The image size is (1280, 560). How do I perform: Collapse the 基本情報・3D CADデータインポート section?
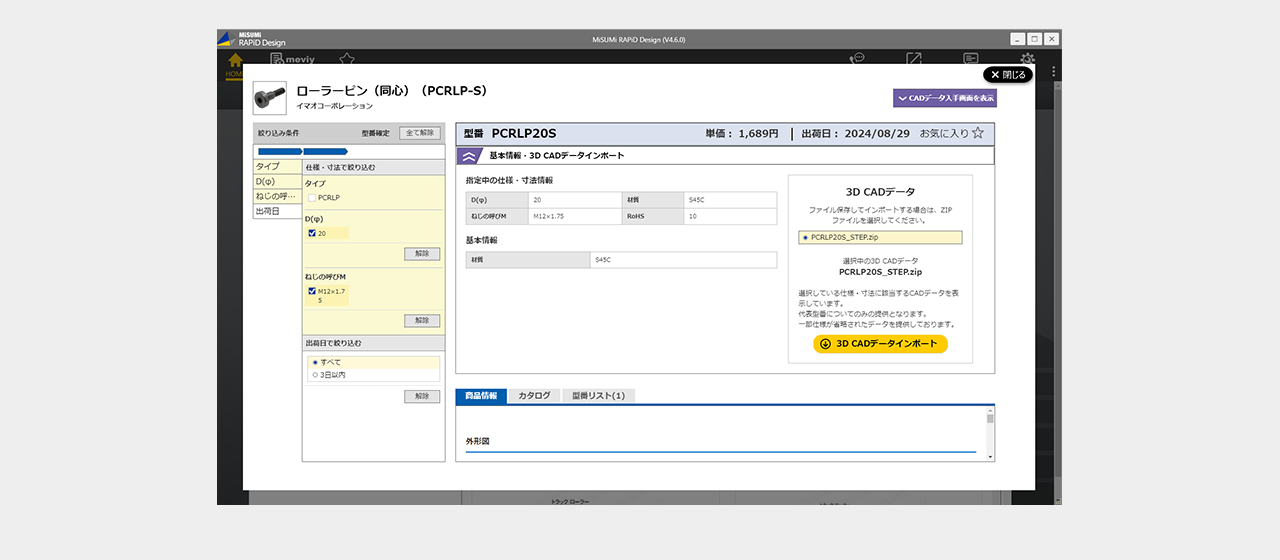[469, 156]
